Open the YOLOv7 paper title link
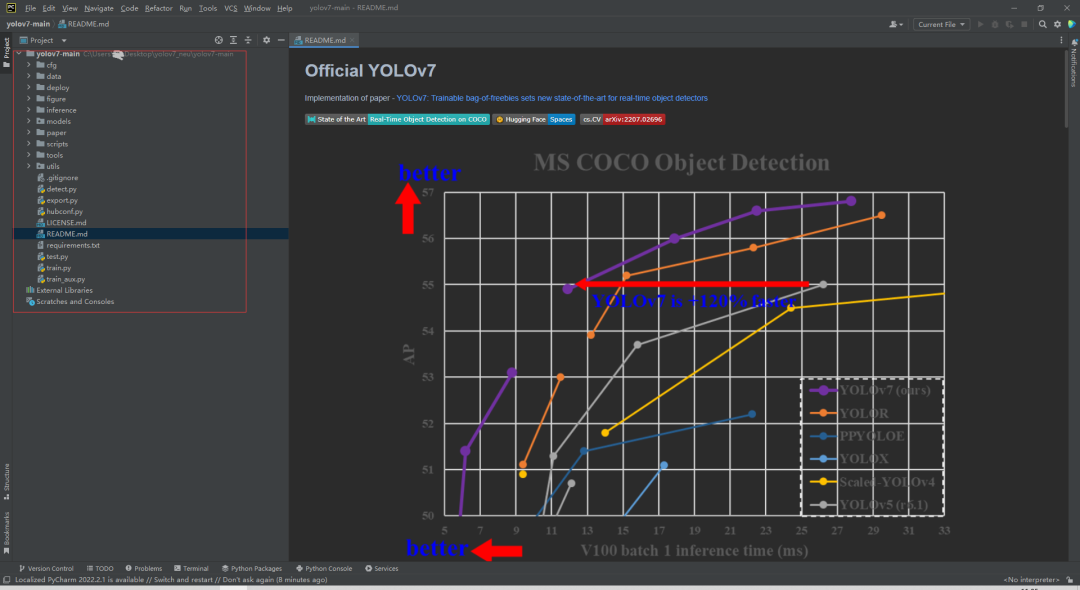 pos(552,98)
